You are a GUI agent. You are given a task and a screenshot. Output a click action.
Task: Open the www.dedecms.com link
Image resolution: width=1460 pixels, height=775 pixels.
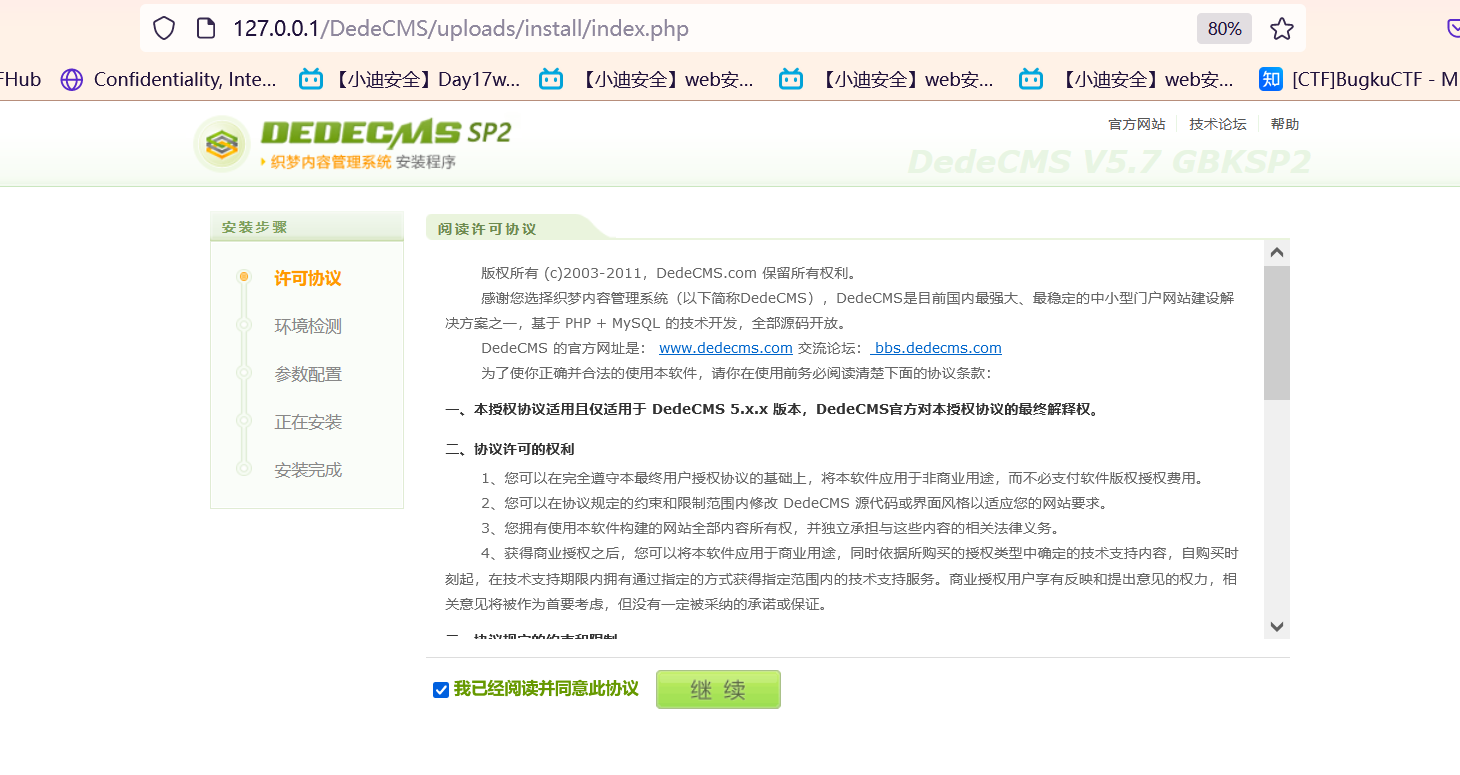pyautogui.click(x=726, y=348)
